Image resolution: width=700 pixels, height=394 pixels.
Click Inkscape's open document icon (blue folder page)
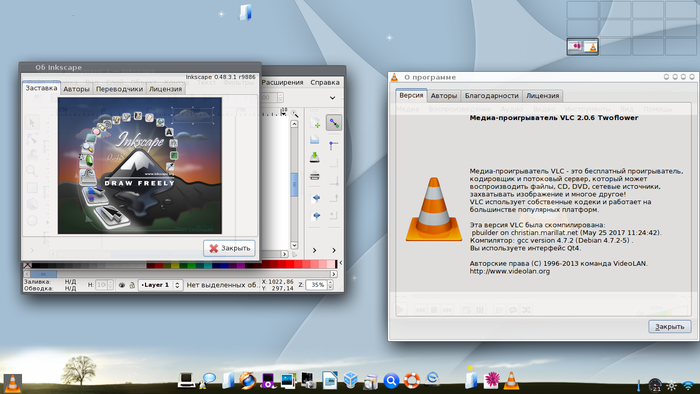pyautogui.click(x=315, y=139)
